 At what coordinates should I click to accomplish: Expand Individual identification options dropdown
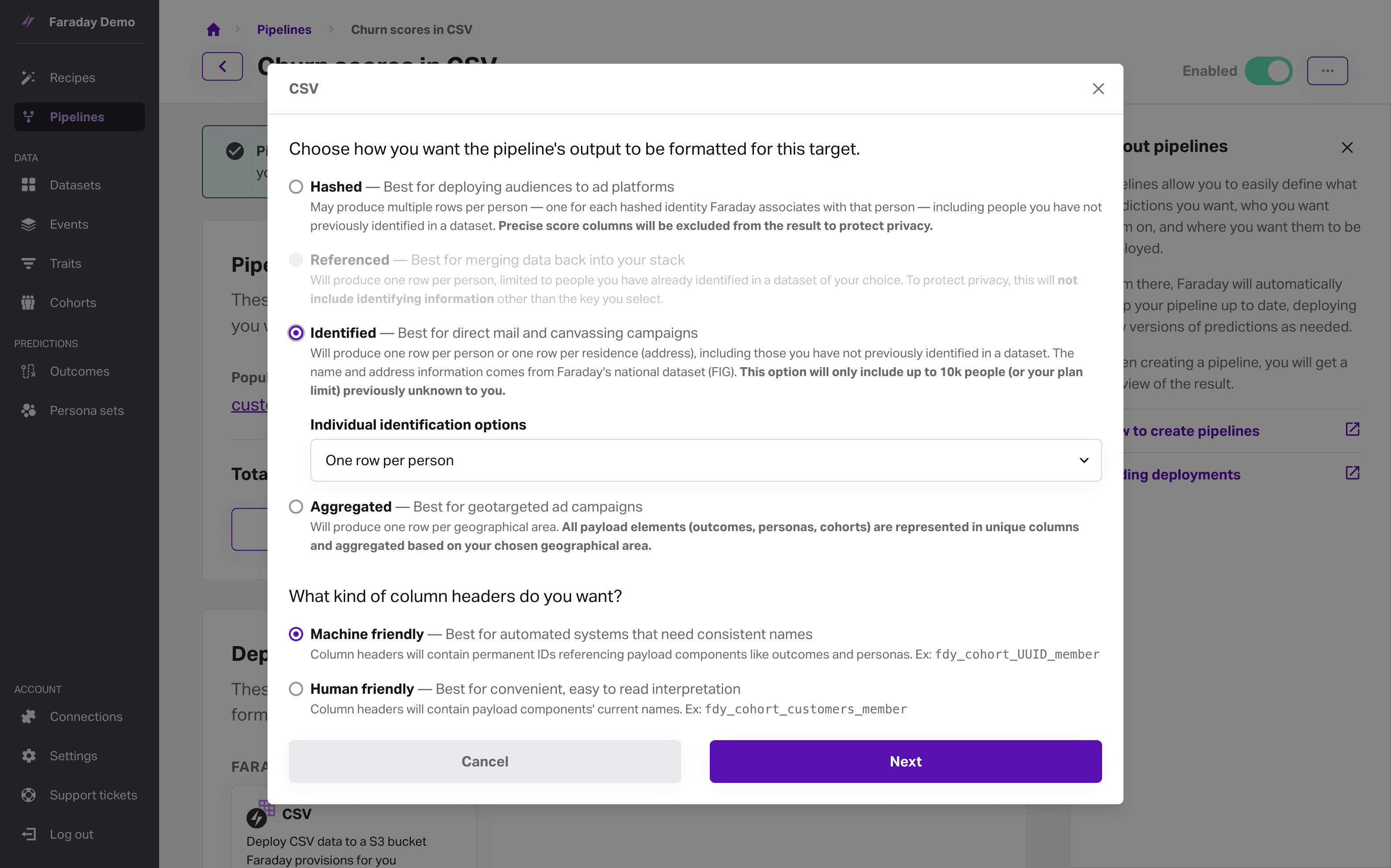coord(705,460)
